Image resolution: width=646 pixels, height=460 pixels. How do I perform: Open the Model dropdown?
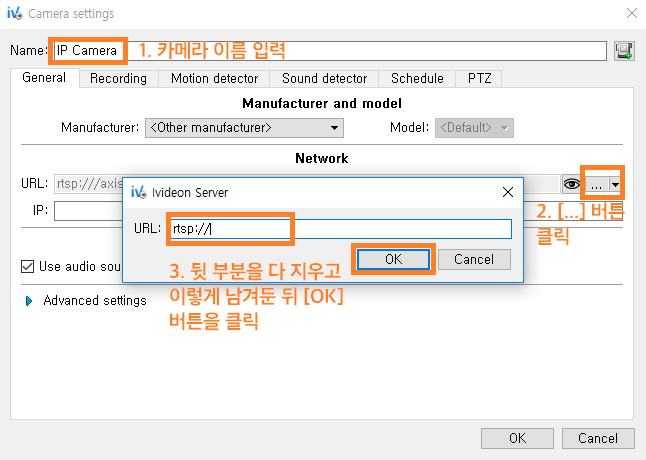tap(474, 128)
